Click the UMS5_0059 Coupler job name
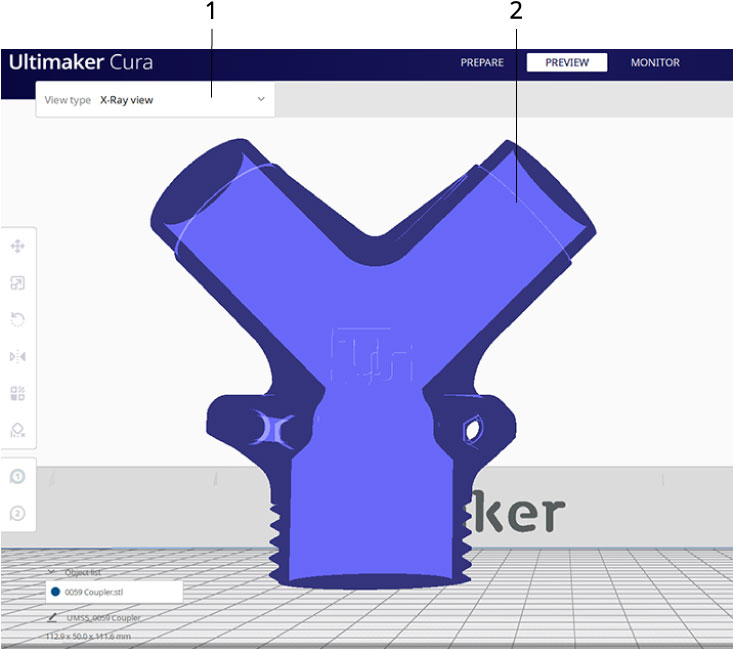Screen dimensions: 733x649 [103, 618]
